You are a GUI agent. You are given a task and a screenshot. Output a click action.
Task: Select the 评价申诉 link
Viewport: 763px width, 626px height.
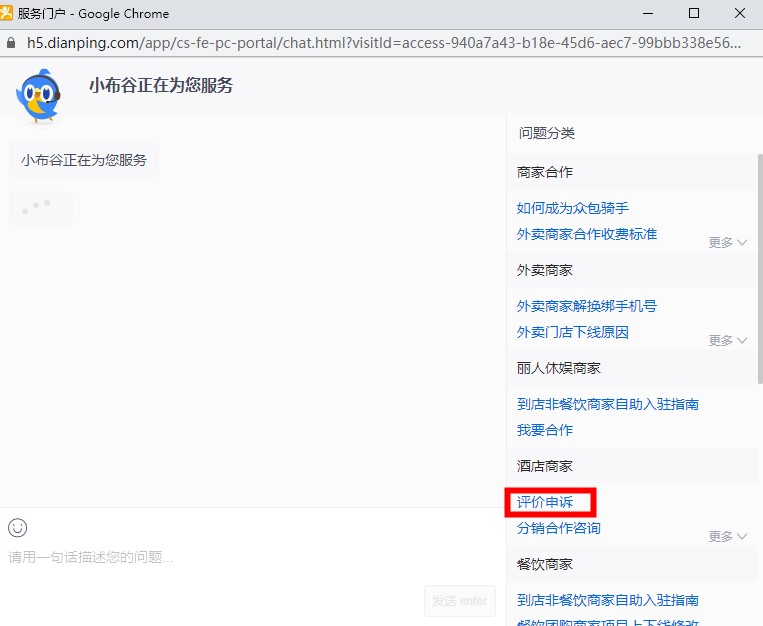pos(544,502)
